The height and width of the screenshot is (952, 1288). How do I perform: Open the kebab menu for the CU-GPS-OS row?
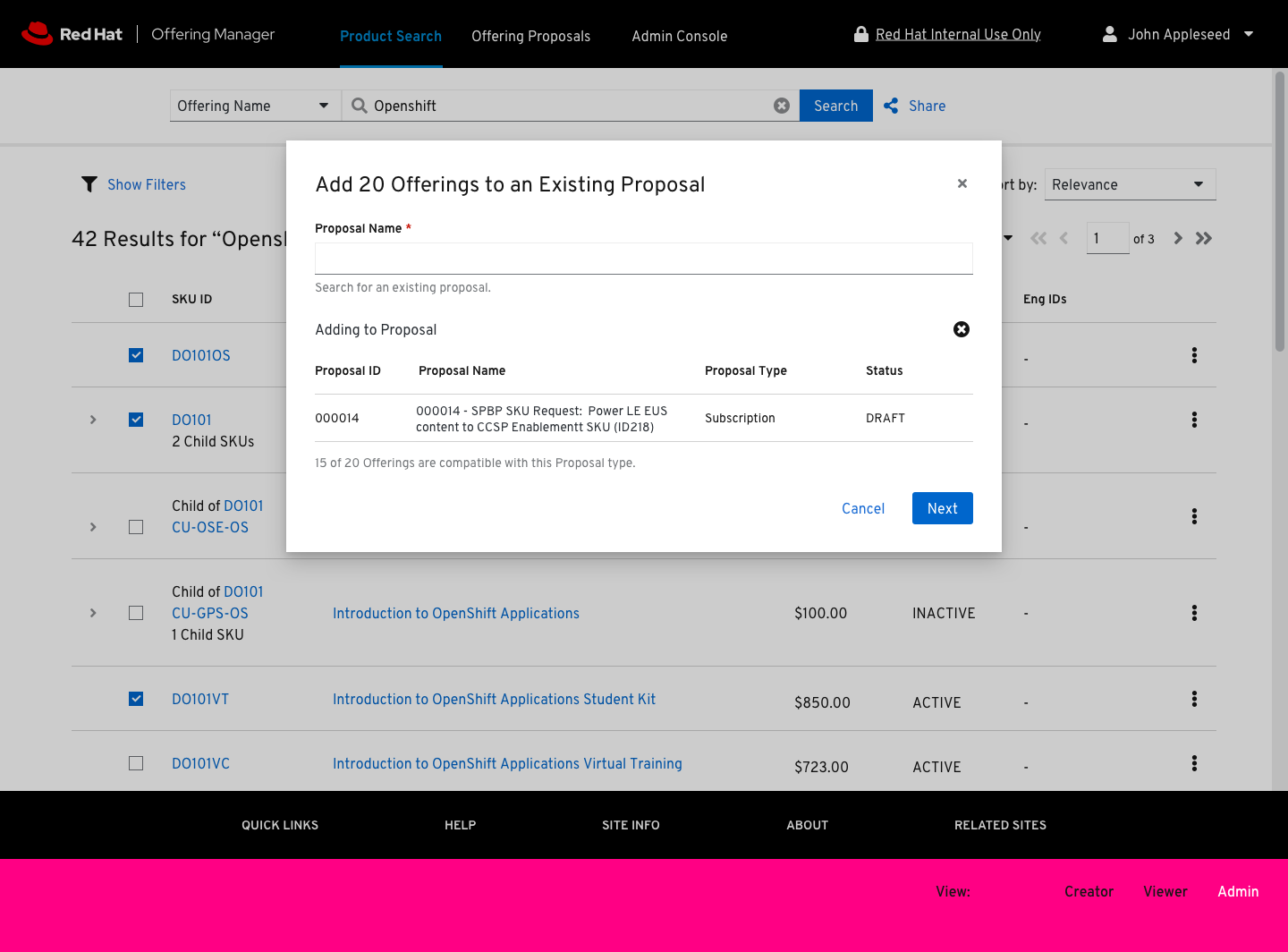tap(1194, 613)
